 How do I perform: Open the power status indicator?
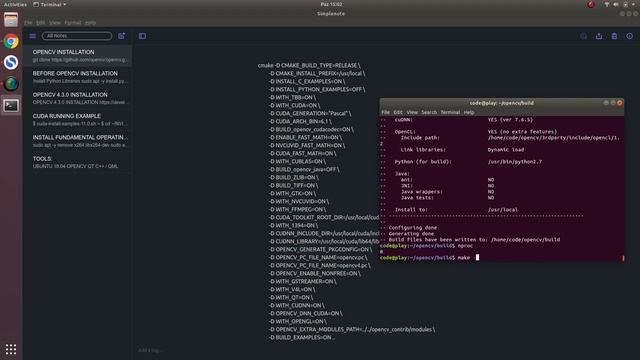point(626,4)
